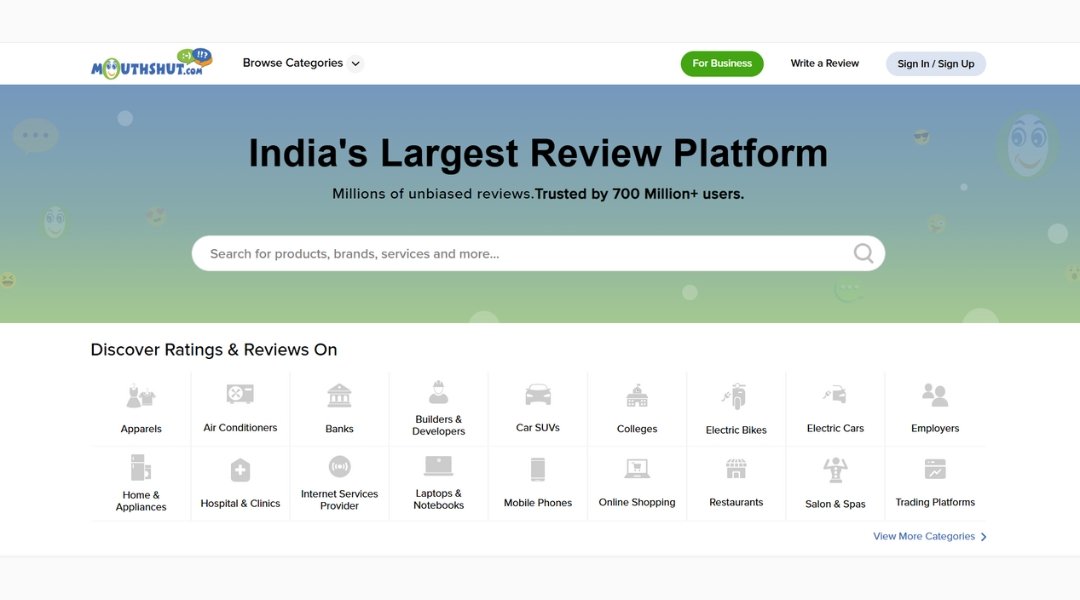The height and width of the screenshot is (600, 1080).
Task: Select Internet Services Provider signal icon
Action: (340, 466)
